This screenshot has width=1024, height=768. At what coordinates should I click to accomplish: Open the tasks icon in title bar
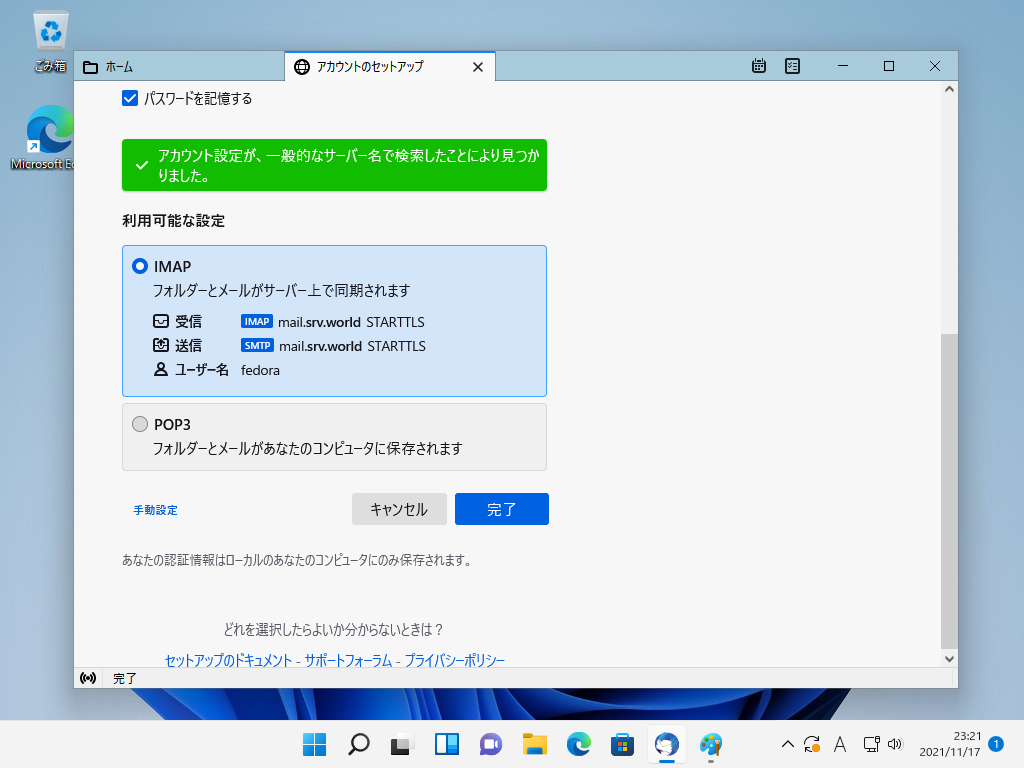tap(792, 66)
